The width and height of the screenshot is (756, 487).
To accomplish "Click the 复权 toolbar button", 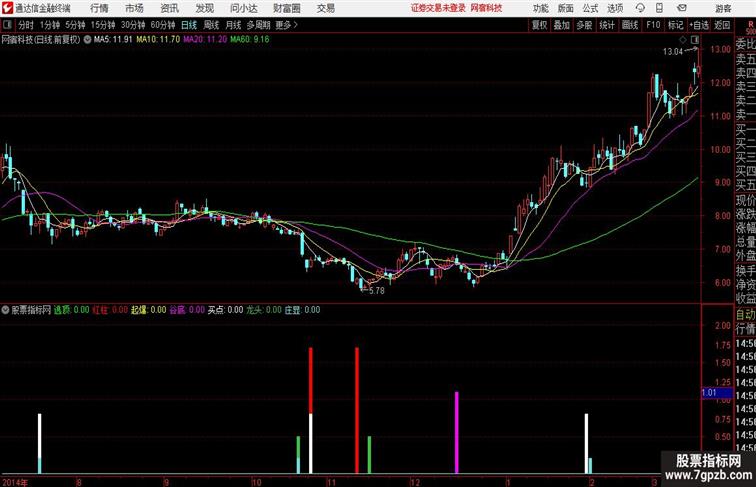I will (x=539, y=25).
